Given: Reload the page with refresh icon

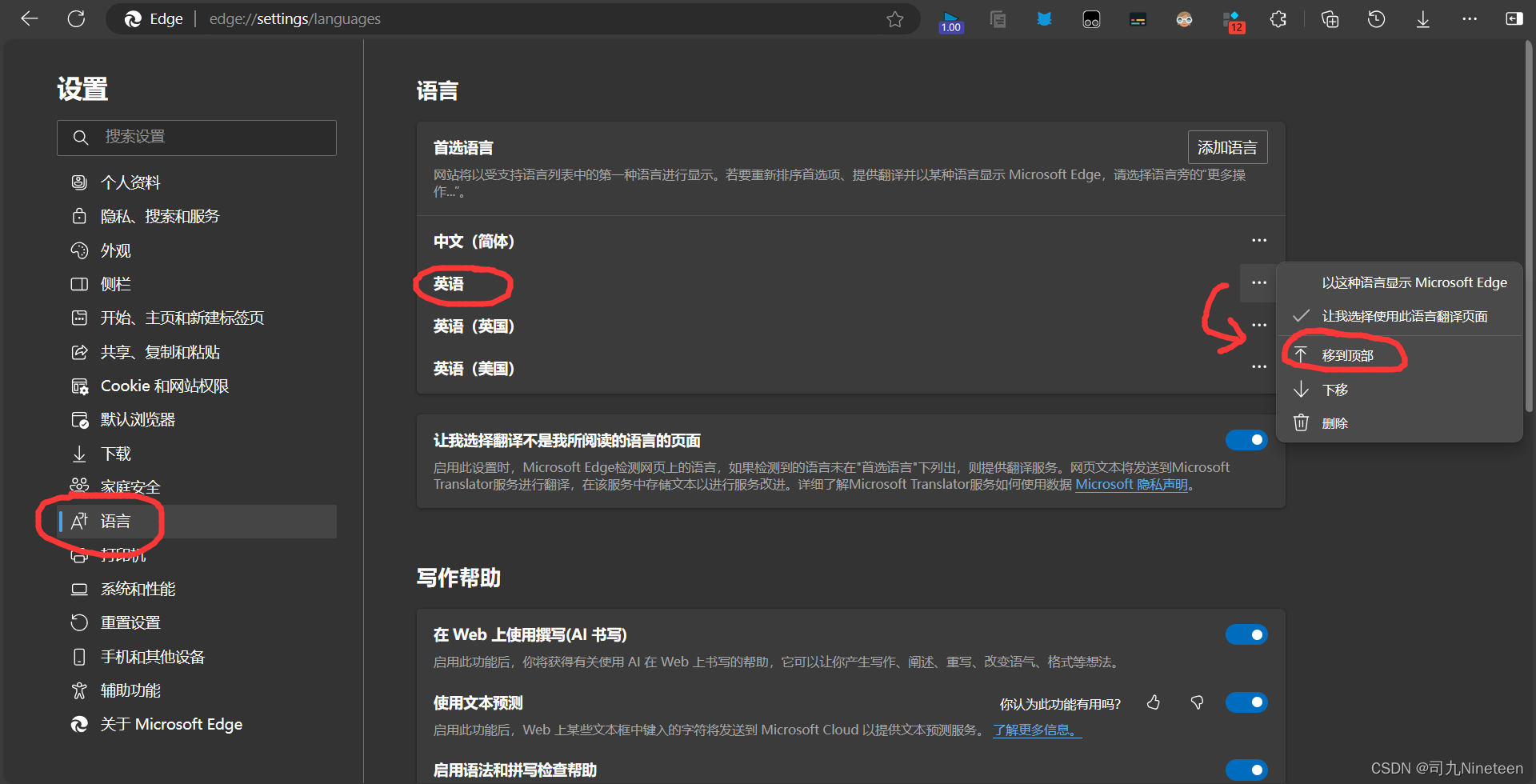Looking at the screenshot, I should (x=76, y=19).
